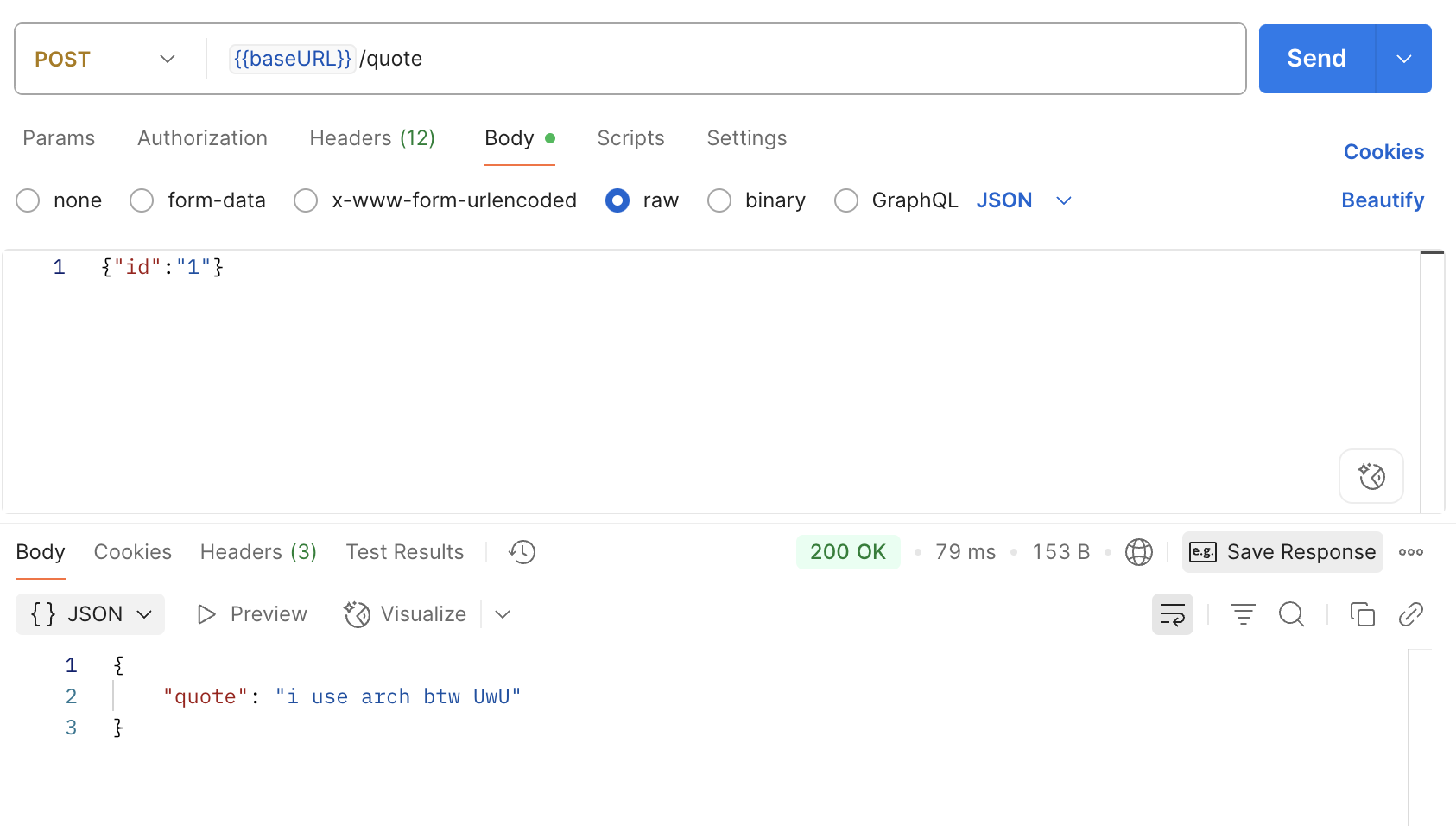Copy the response to clipboard
Screen dimensions: 1456x826
(x=1362, y=614)
